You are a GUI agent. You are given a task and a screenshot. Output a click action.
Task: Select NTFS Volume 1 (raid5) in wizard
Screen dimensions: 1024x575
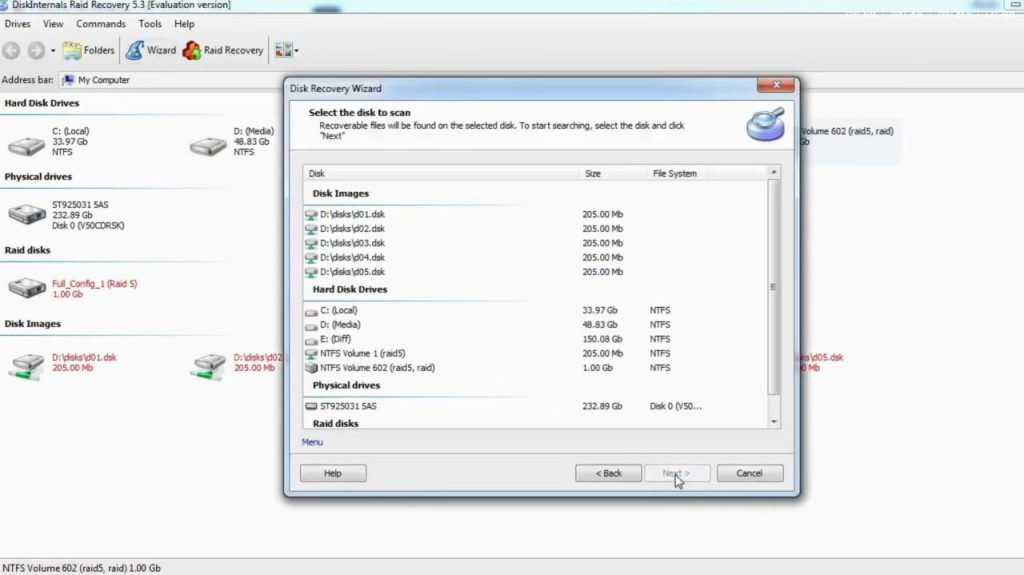(x=536, y=353)
